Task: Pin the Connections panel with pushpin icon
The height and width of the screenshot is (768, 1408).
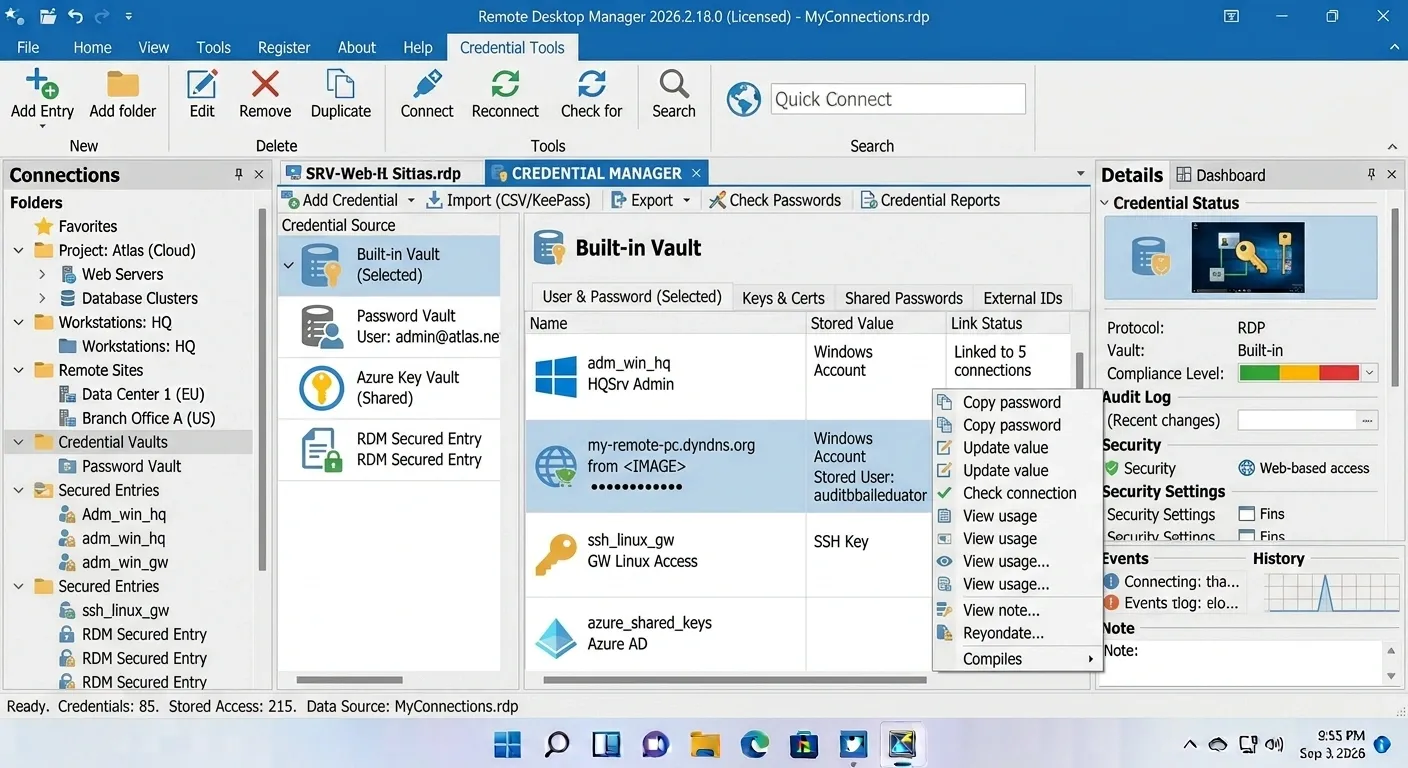Action: point(239,174)
